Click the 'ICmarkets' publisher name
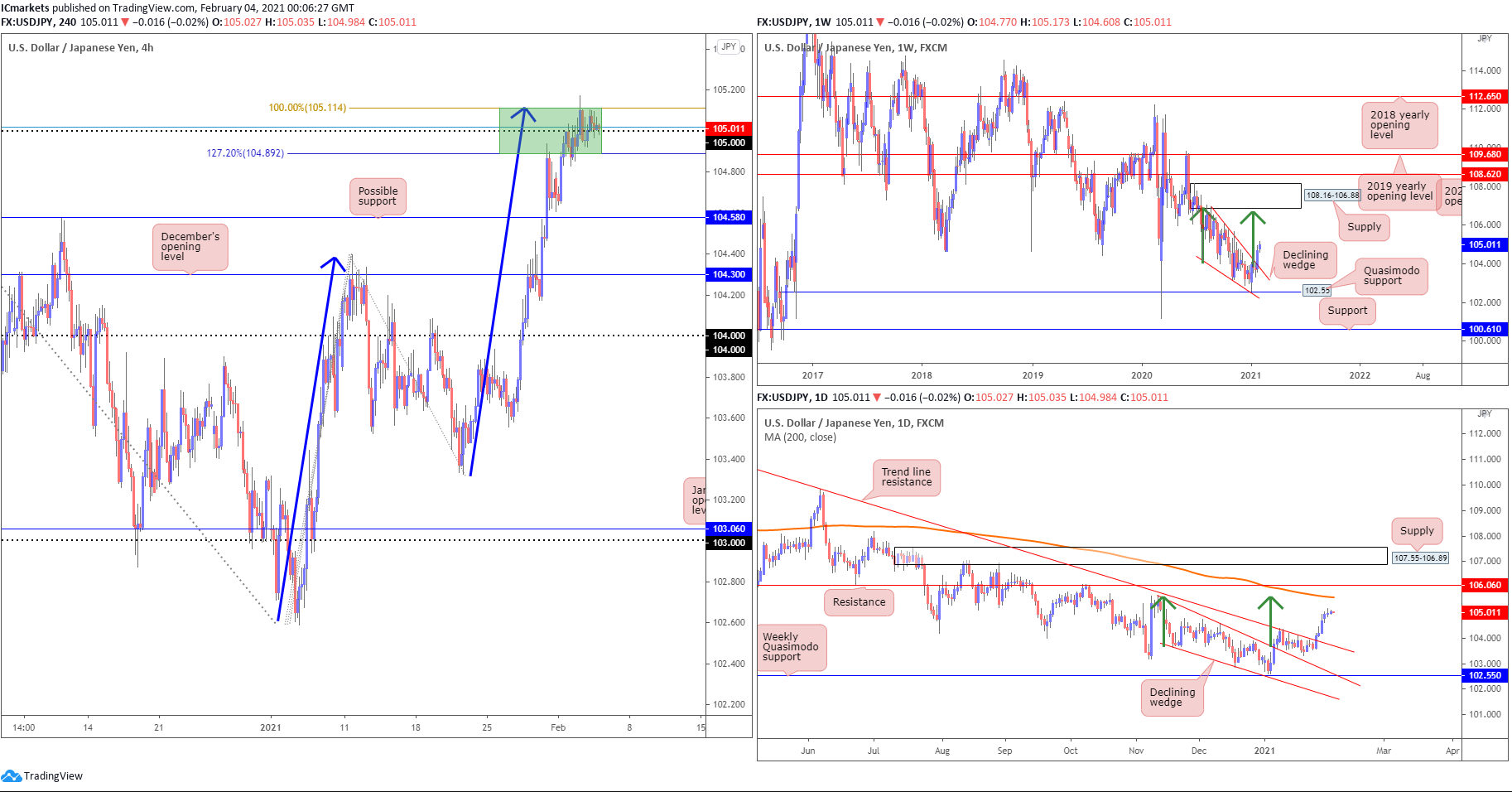Screen dimensions: 1512x792 [x=25, y=8]
